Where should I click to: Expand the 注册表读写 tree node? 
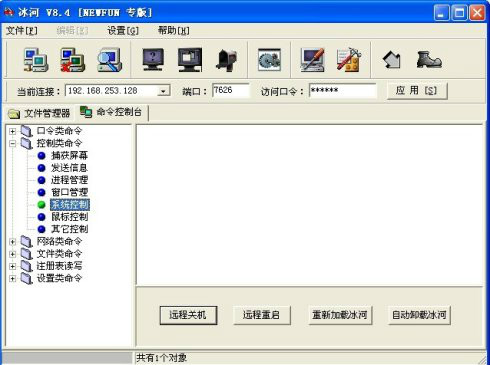point(13,266)
